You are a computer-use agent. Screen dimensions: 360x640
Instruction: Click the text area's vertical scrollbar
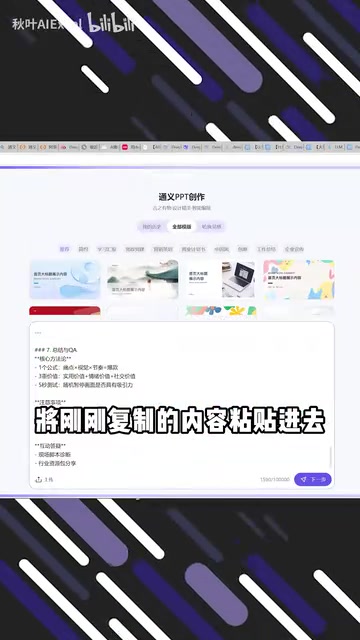click(x=330, y=456)
